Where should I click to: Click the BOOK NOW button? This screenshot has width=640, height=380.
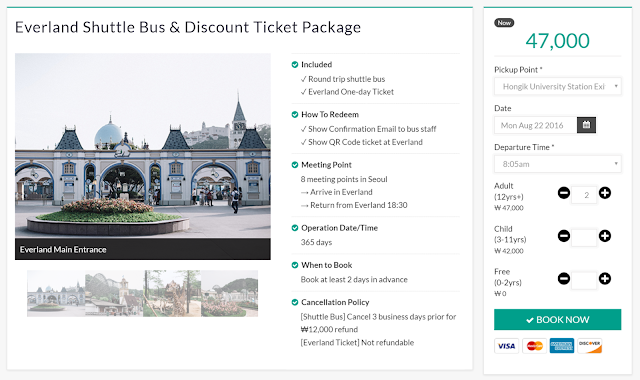(558, 320)
